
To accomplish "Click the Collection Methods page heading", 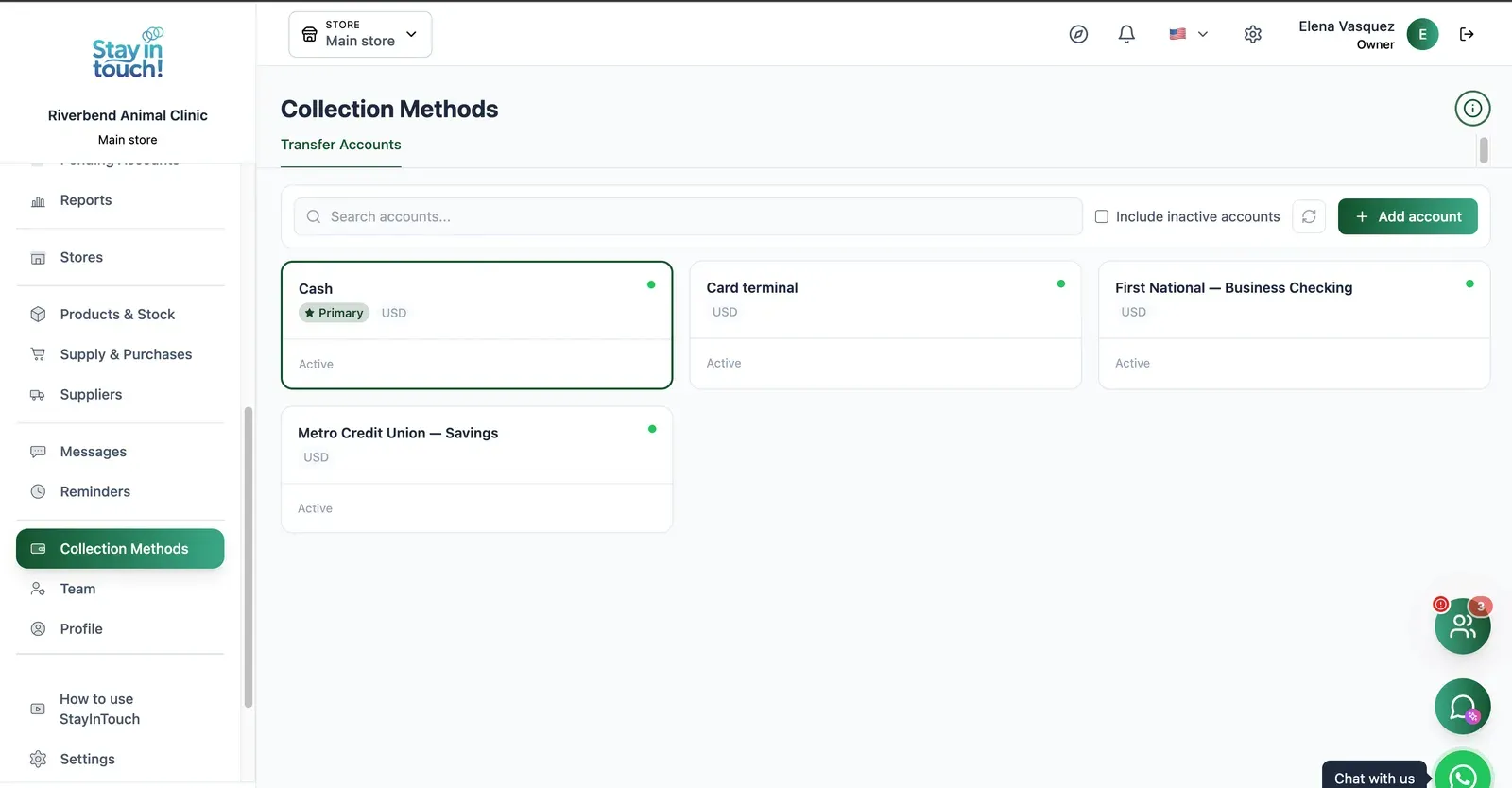I will coord(389,109).
